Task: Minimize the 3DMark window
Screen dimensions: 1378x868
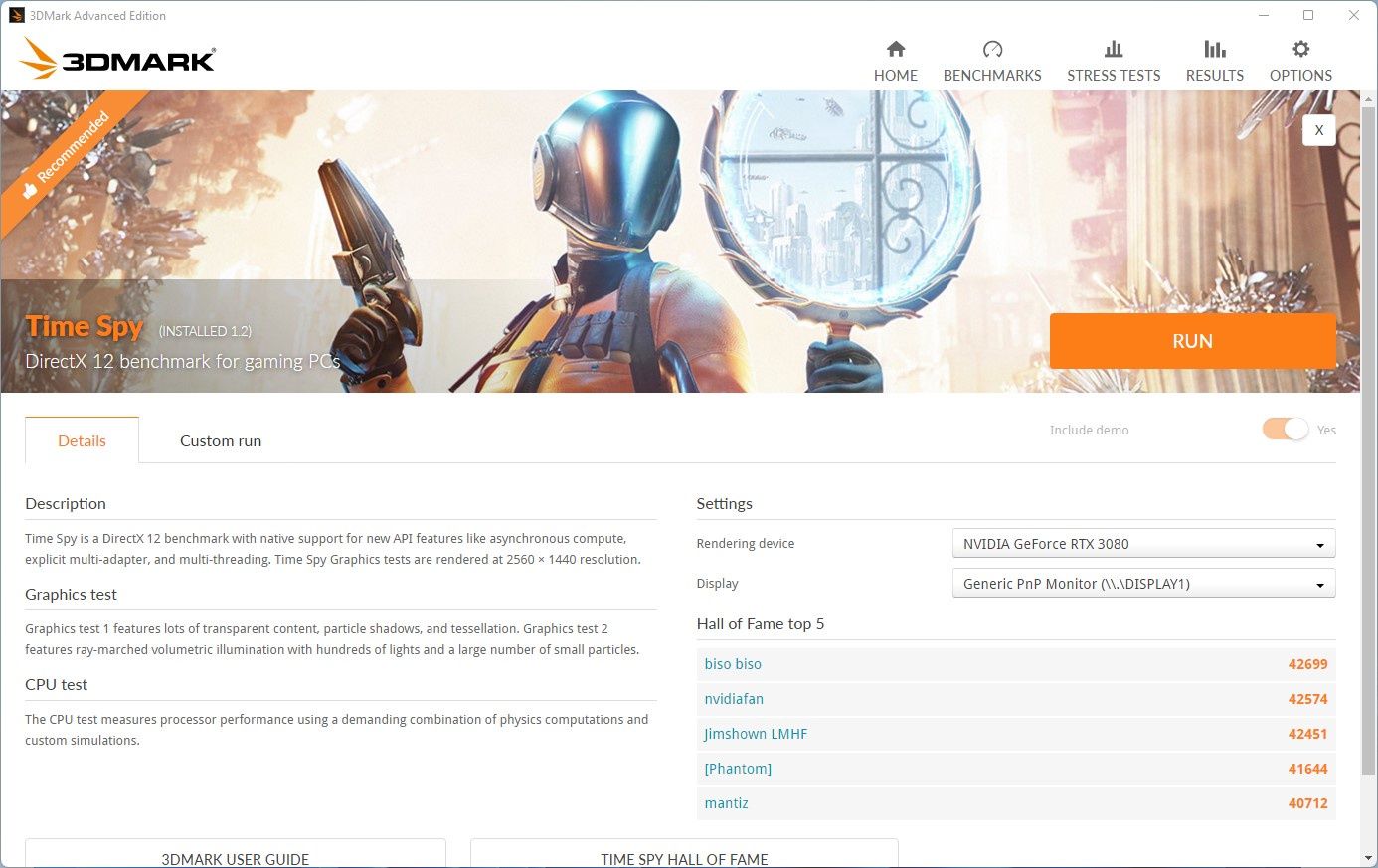Action: tap(1264, 15)
